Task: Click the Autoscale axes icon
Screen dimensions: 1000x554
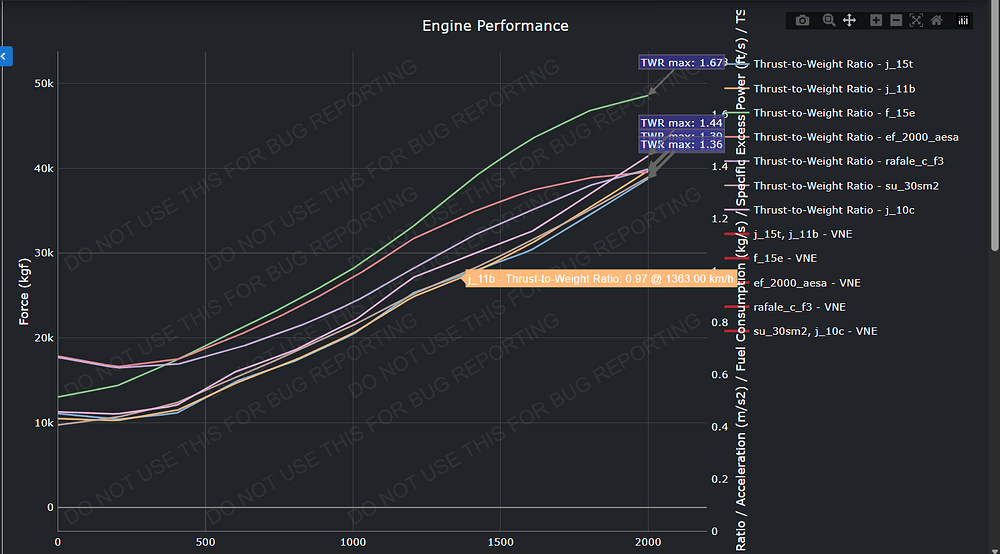Action: [916, 20]
